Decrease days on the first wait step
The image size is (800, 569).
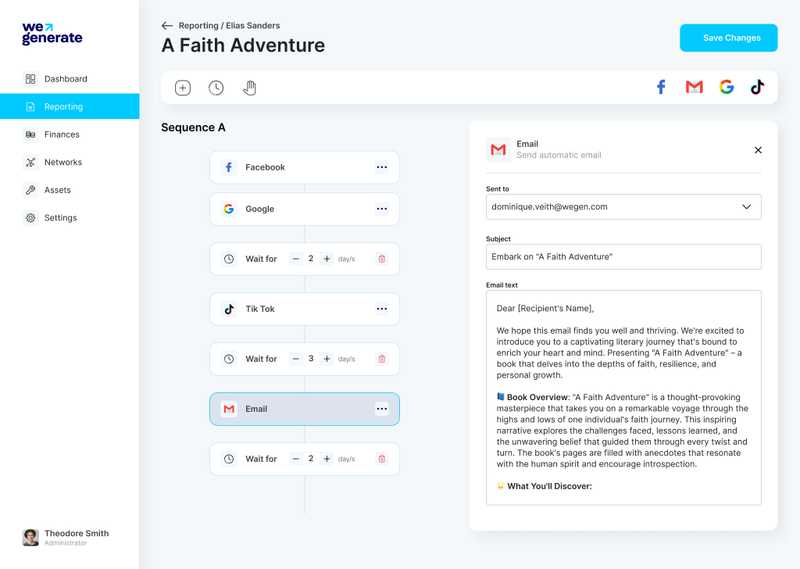click(x=295, y=259)
